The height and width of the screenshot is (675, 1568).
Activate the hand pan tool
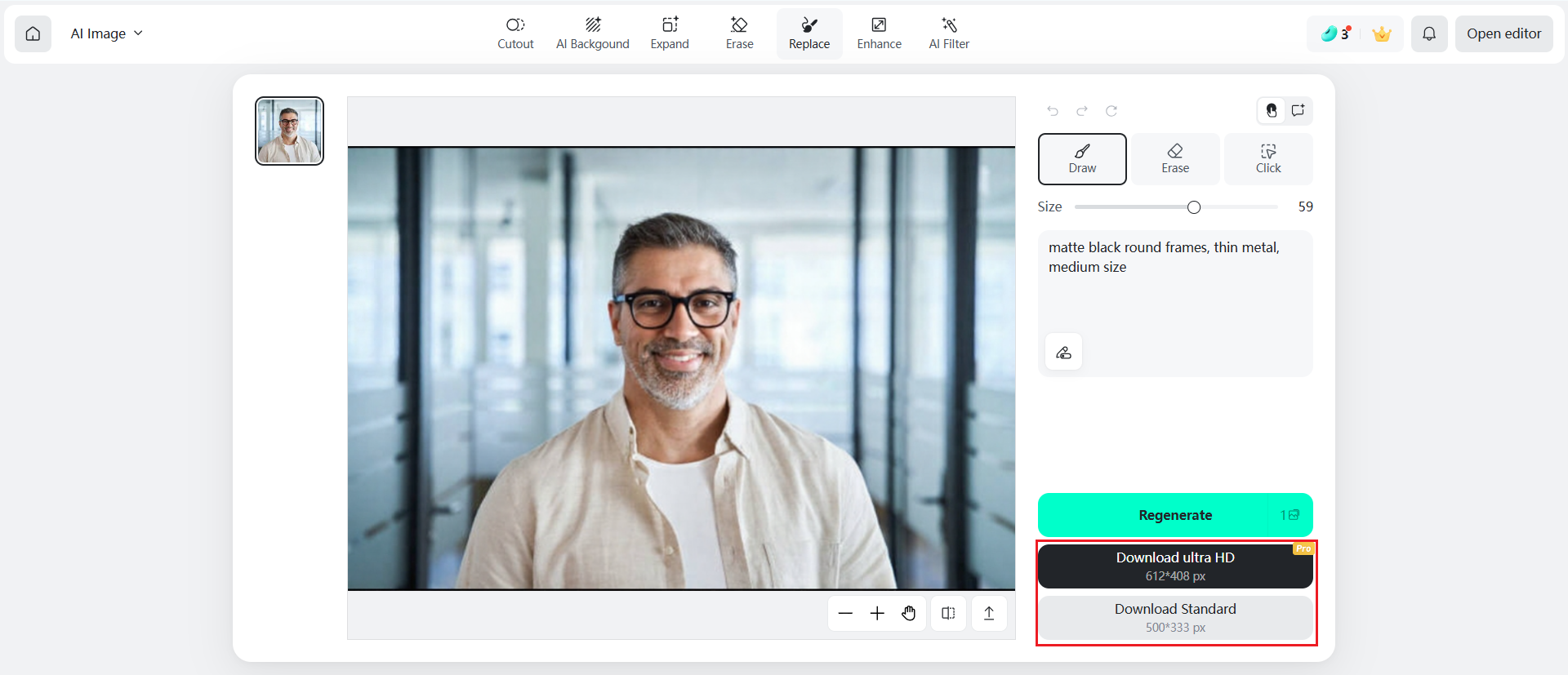click(x=909, y=614)
